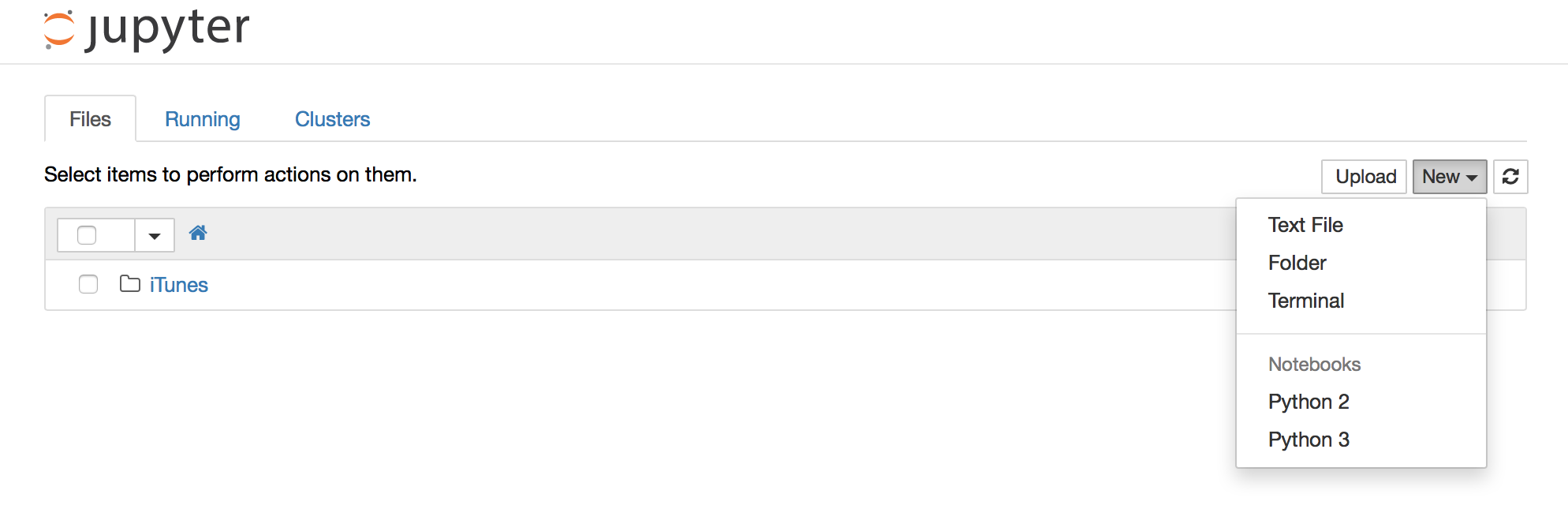This screenshot has height=524, width=1568.
Task: Switch to the Clusters tab
Action: coord(332,119)
